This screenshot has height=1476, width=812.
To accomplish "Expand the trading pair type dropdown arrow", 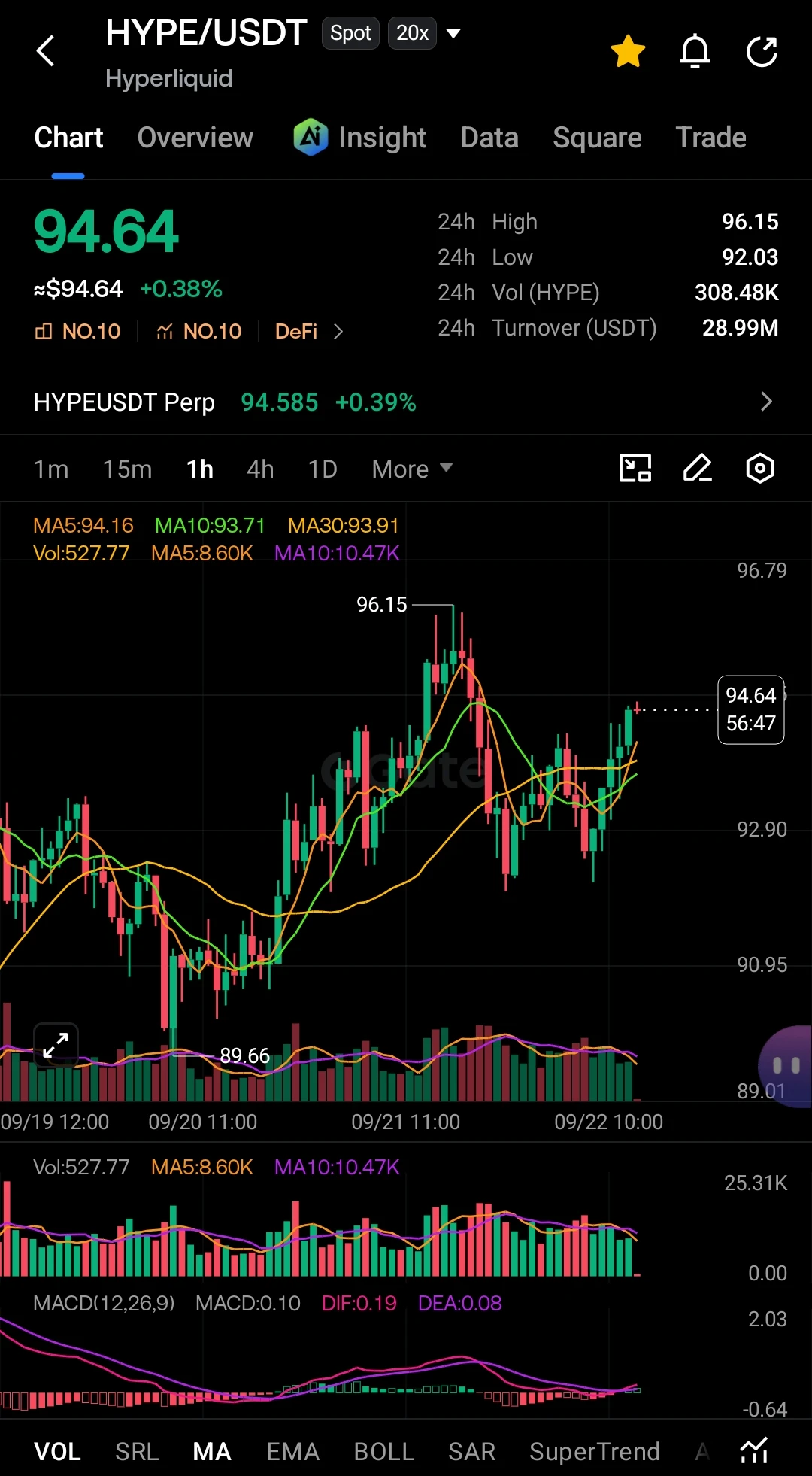I will [x=453, y=33].
